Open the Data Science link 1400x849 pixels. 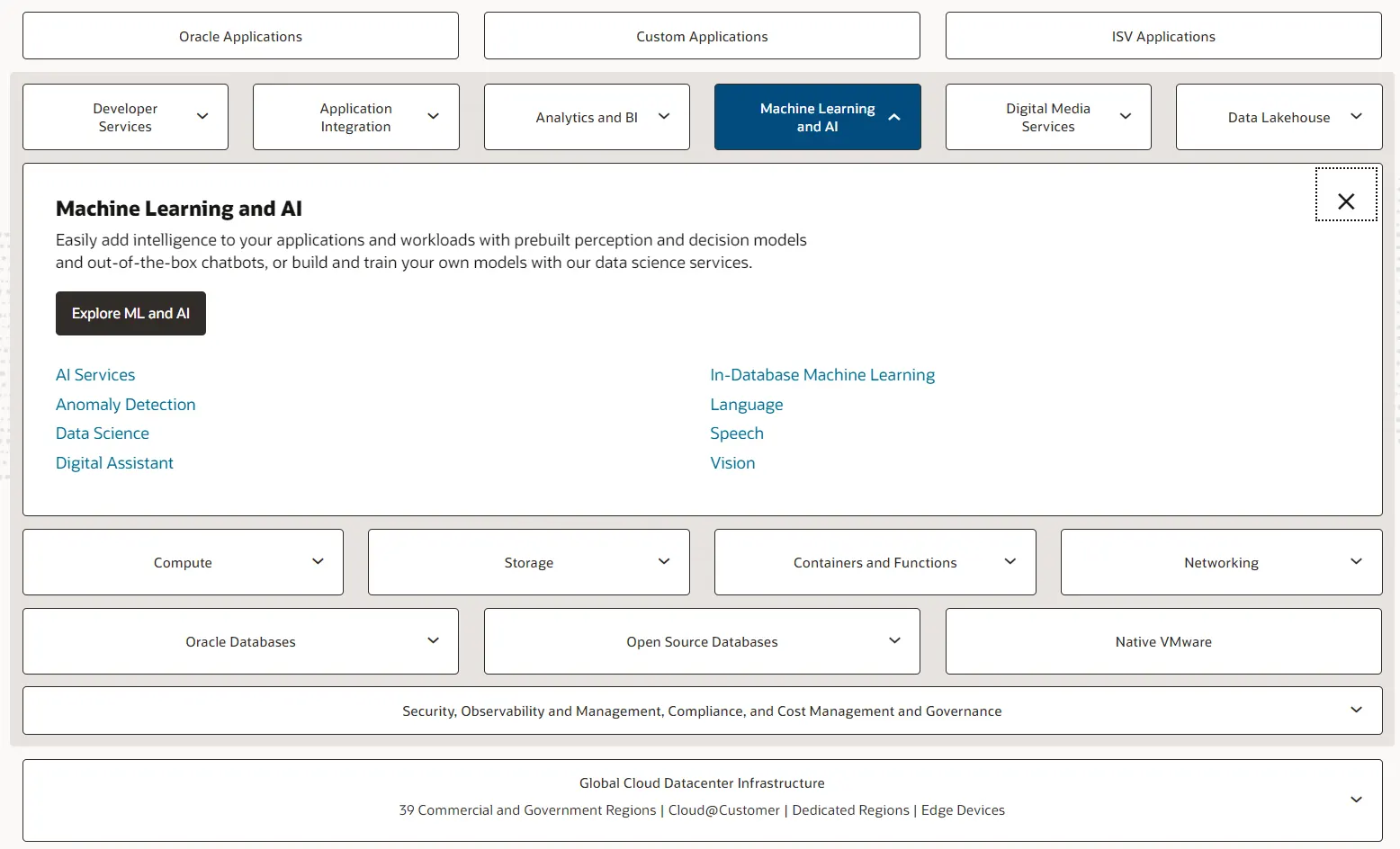click(x=103, y=433)
